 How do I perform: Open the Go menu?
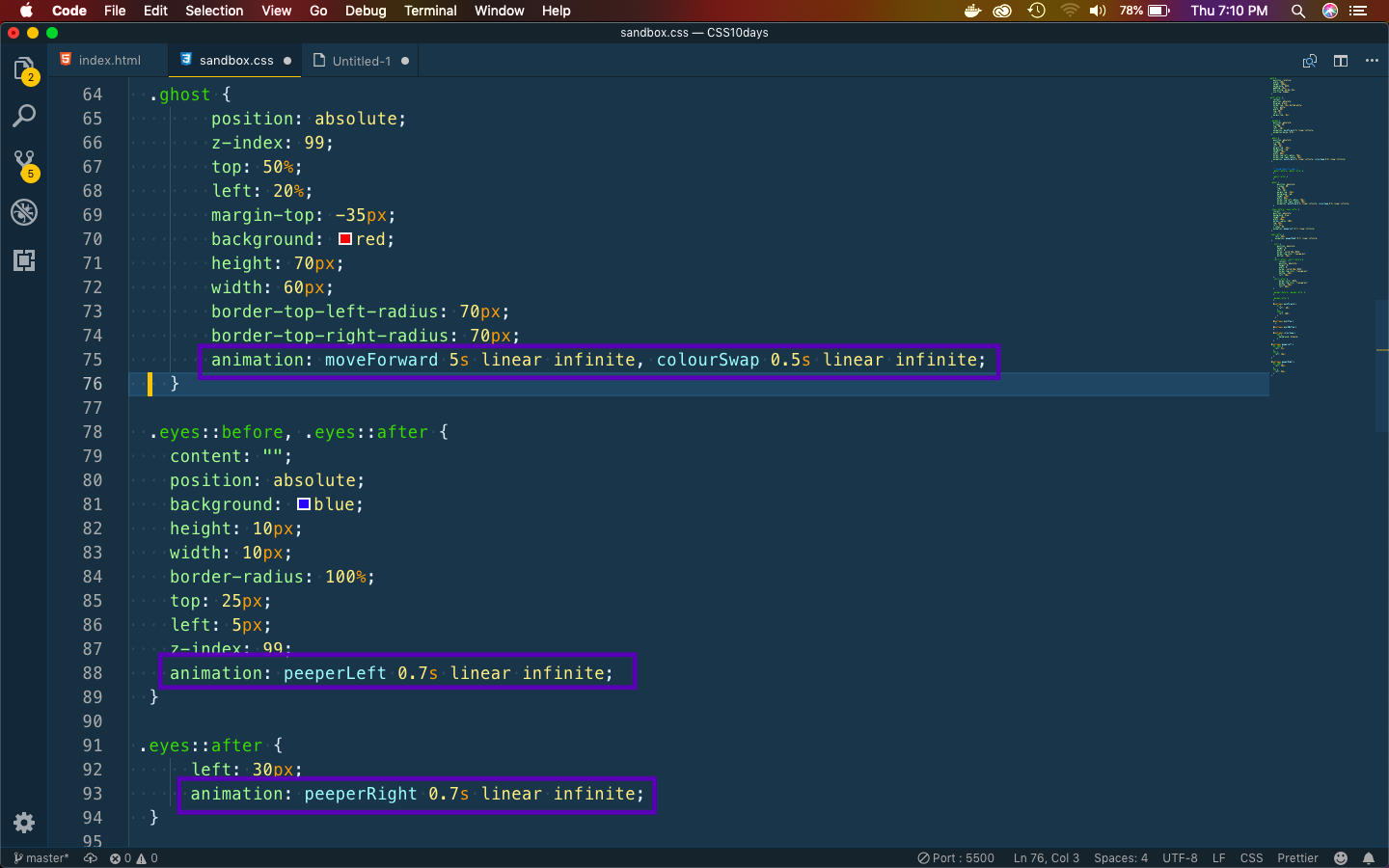coord(318,11)
